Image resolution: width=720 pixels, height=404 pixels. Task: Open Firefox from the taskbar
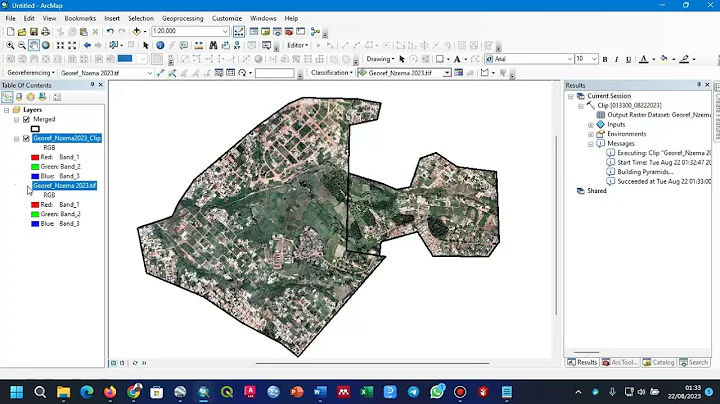click(x=110, y=392)
